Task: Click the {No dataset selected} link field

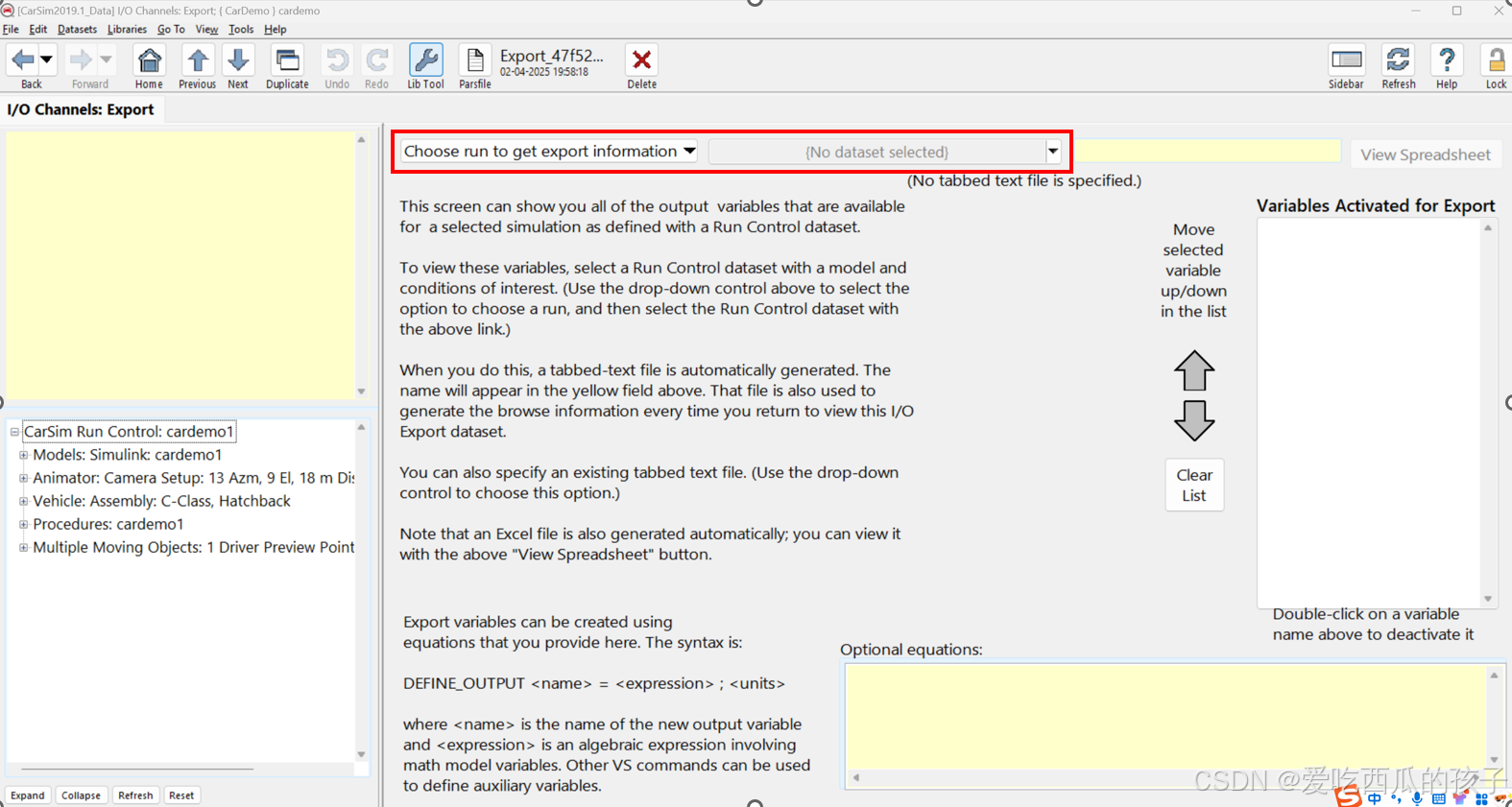Action: coord(876,152)
